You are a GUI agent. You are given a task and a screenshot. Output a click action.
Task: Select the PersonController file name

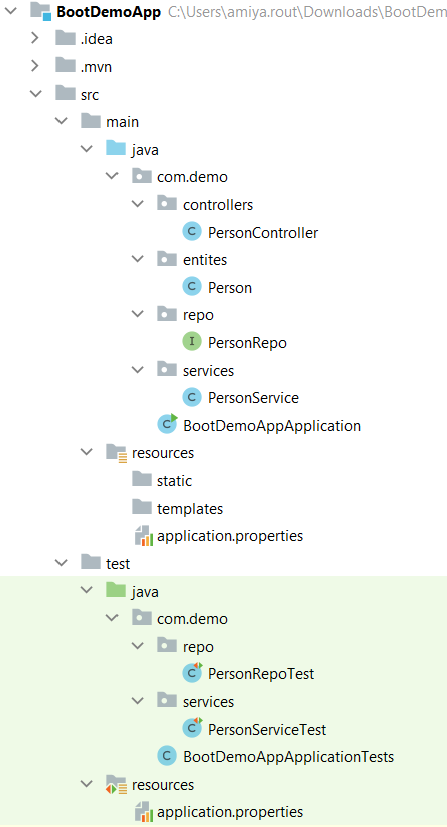click(x=263, y=233)
